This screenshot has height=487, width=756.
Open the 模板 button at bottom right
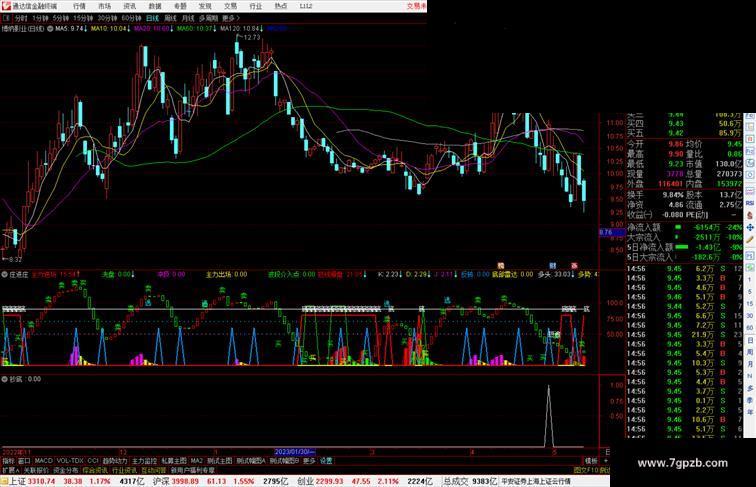(591, 461)
